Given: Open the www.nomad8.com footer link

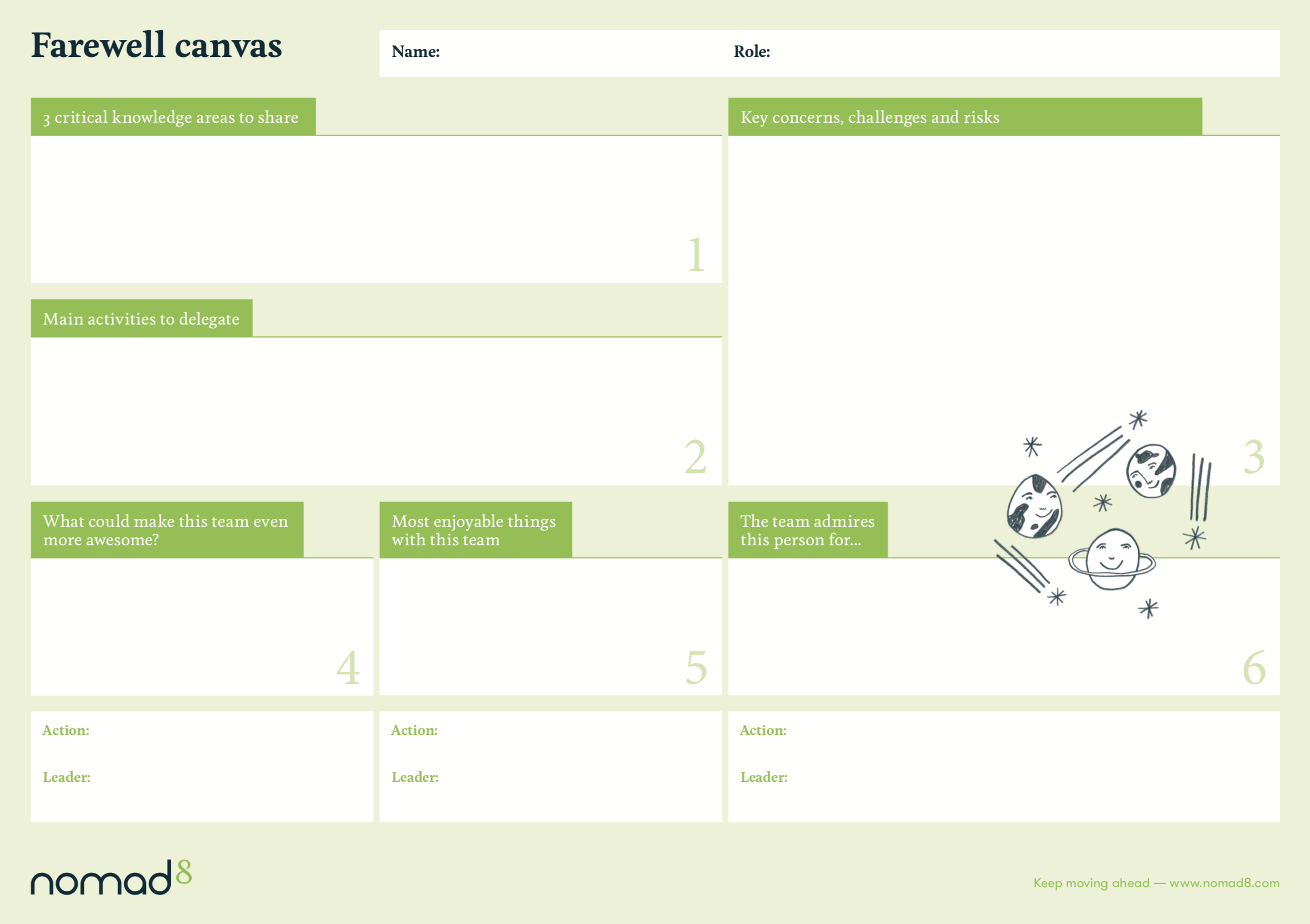Looking at the screenshot, I should [x=1224, y=883].
